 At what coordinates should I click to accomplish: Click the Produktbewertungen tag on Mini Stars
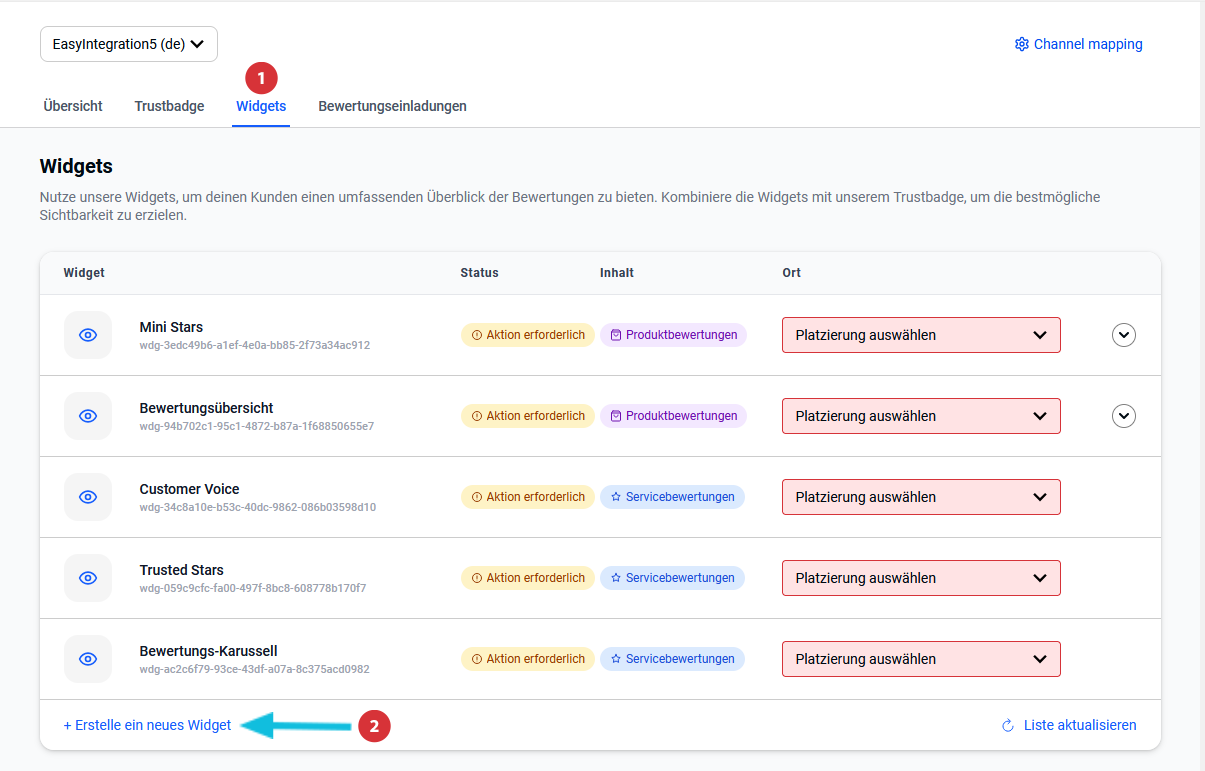(x=673, y=335)
